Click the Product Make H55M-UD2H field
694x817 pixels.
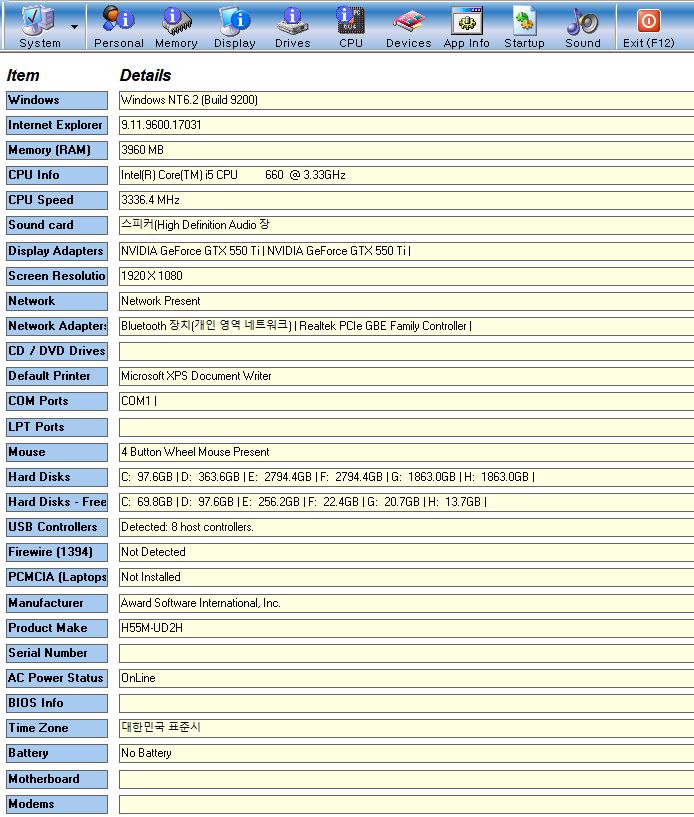tap(405, 628)
